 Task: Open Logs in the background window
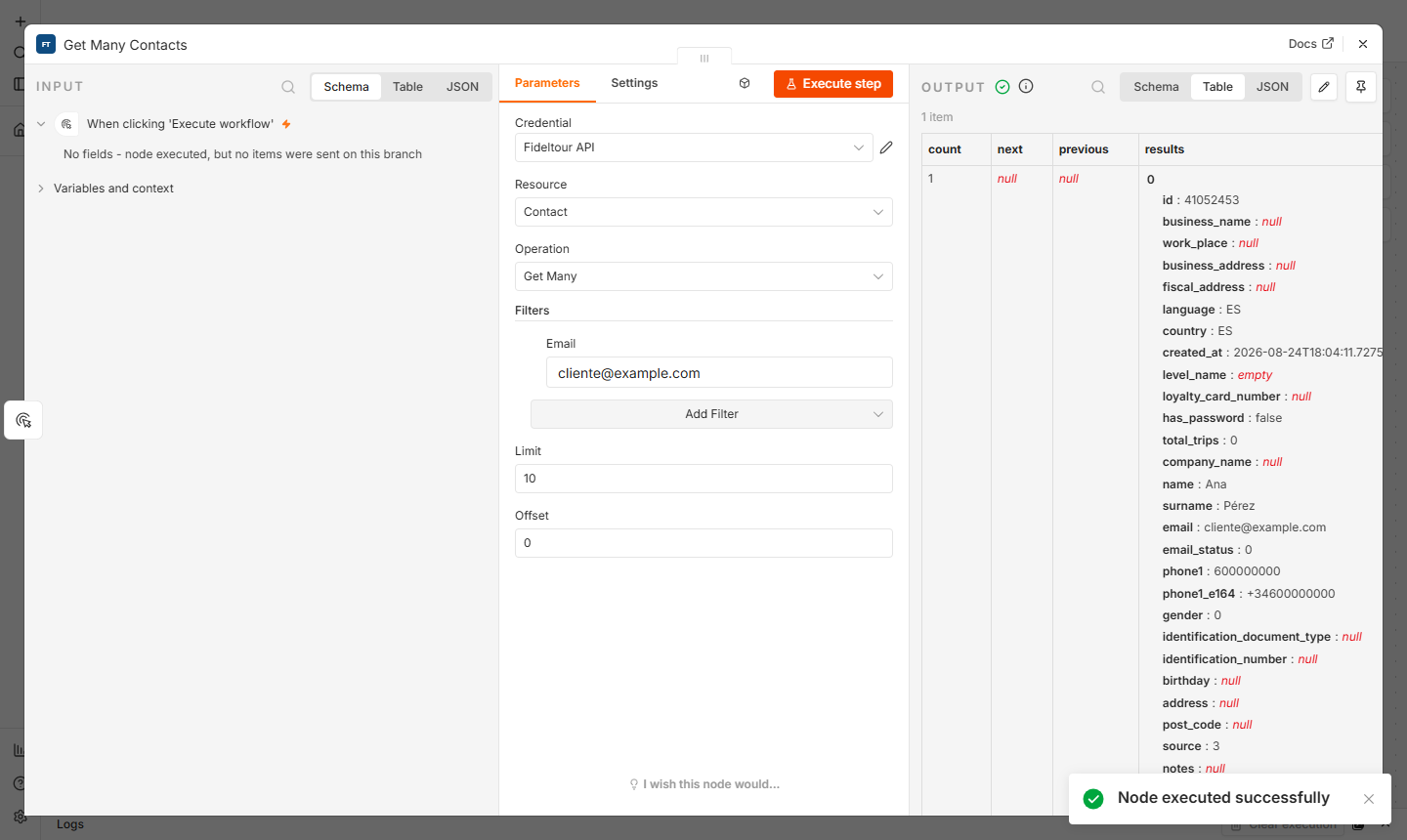70,824
